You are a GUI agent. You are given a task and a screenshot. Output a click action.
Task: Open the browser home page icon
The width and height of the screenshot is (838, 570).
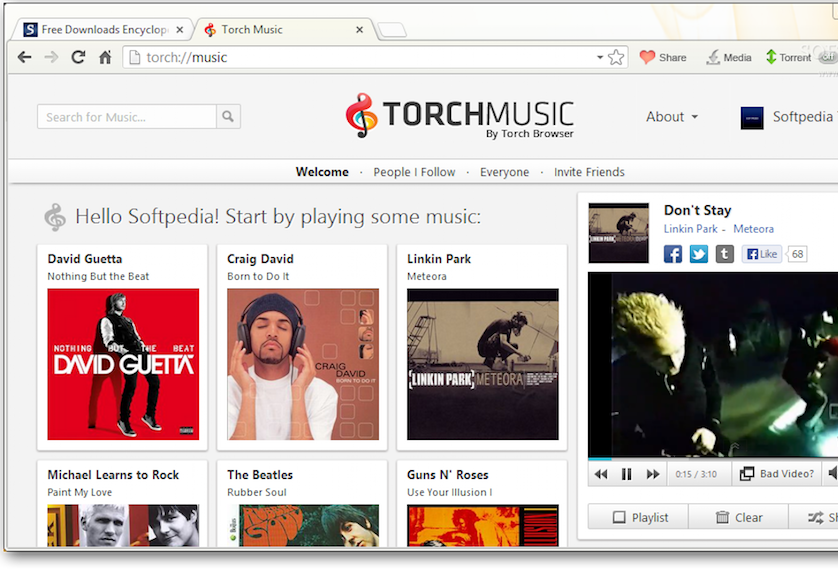105,57
